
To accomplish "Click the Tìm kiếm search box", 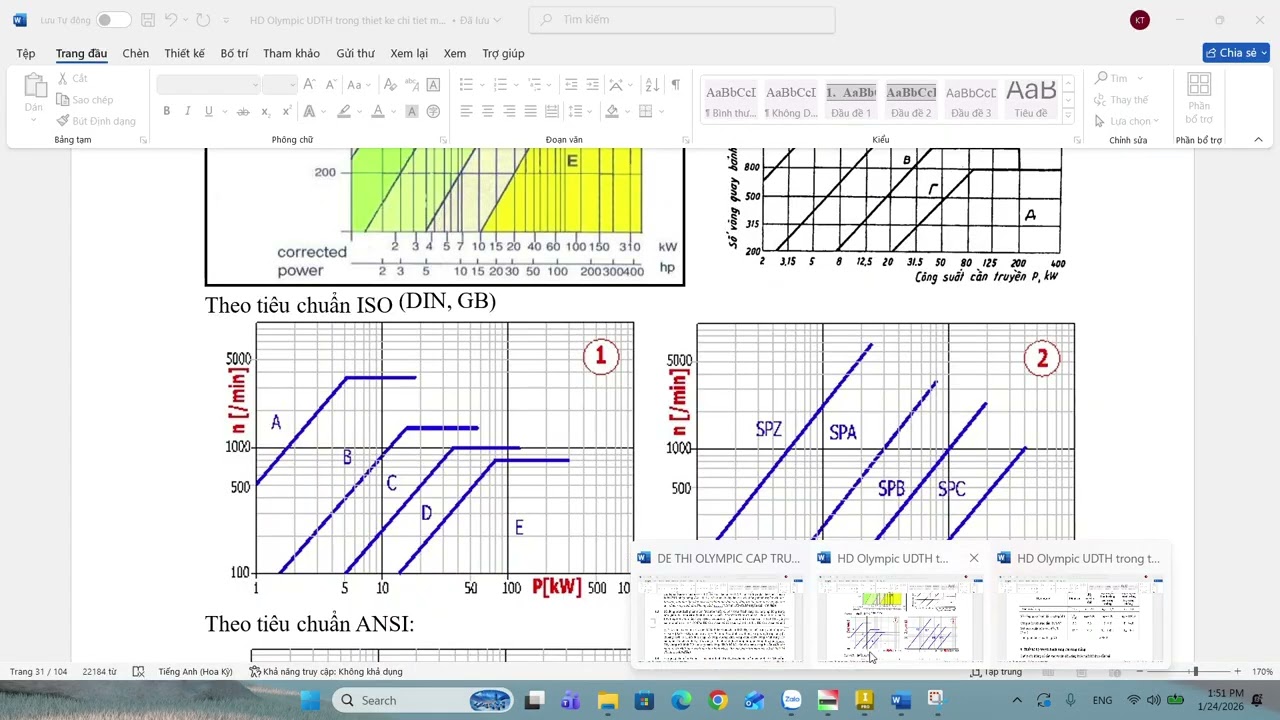I will 682,20.
